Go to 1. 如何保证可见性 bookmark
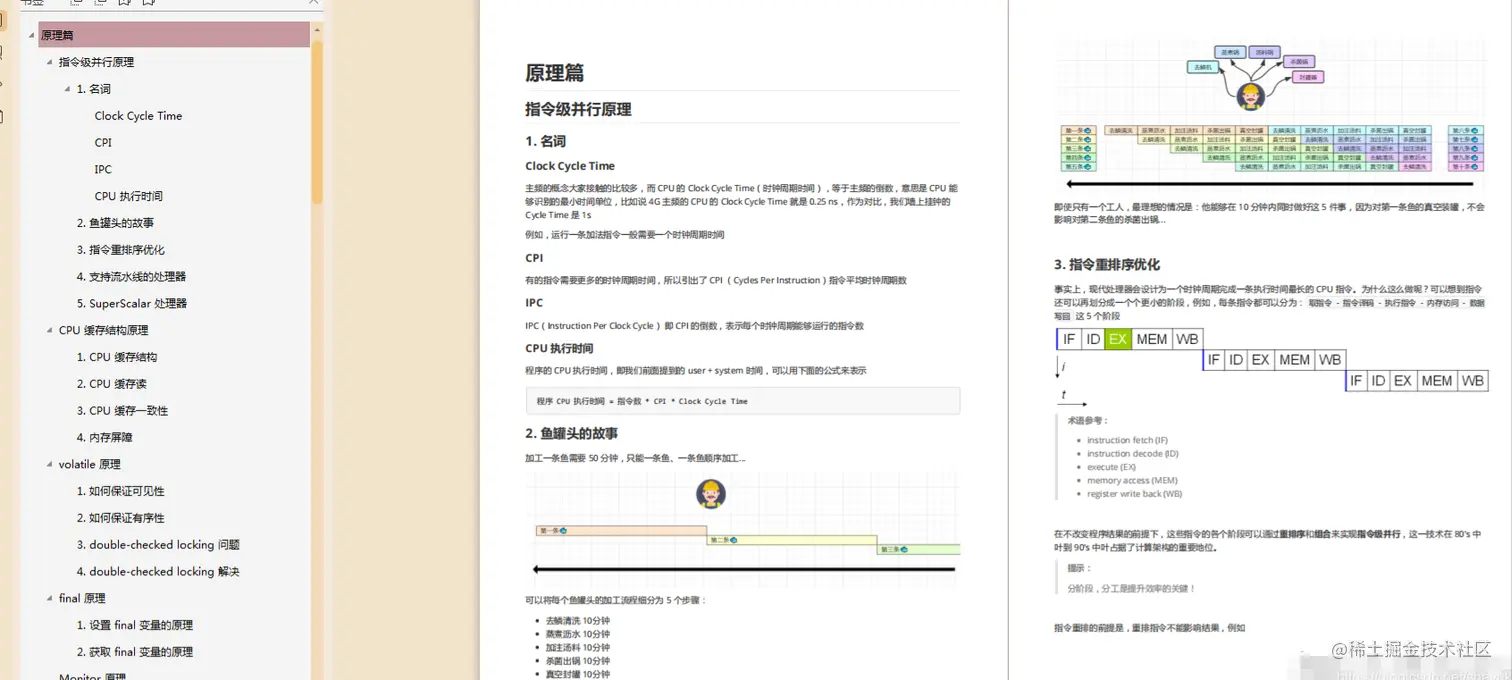 [121, 491]
